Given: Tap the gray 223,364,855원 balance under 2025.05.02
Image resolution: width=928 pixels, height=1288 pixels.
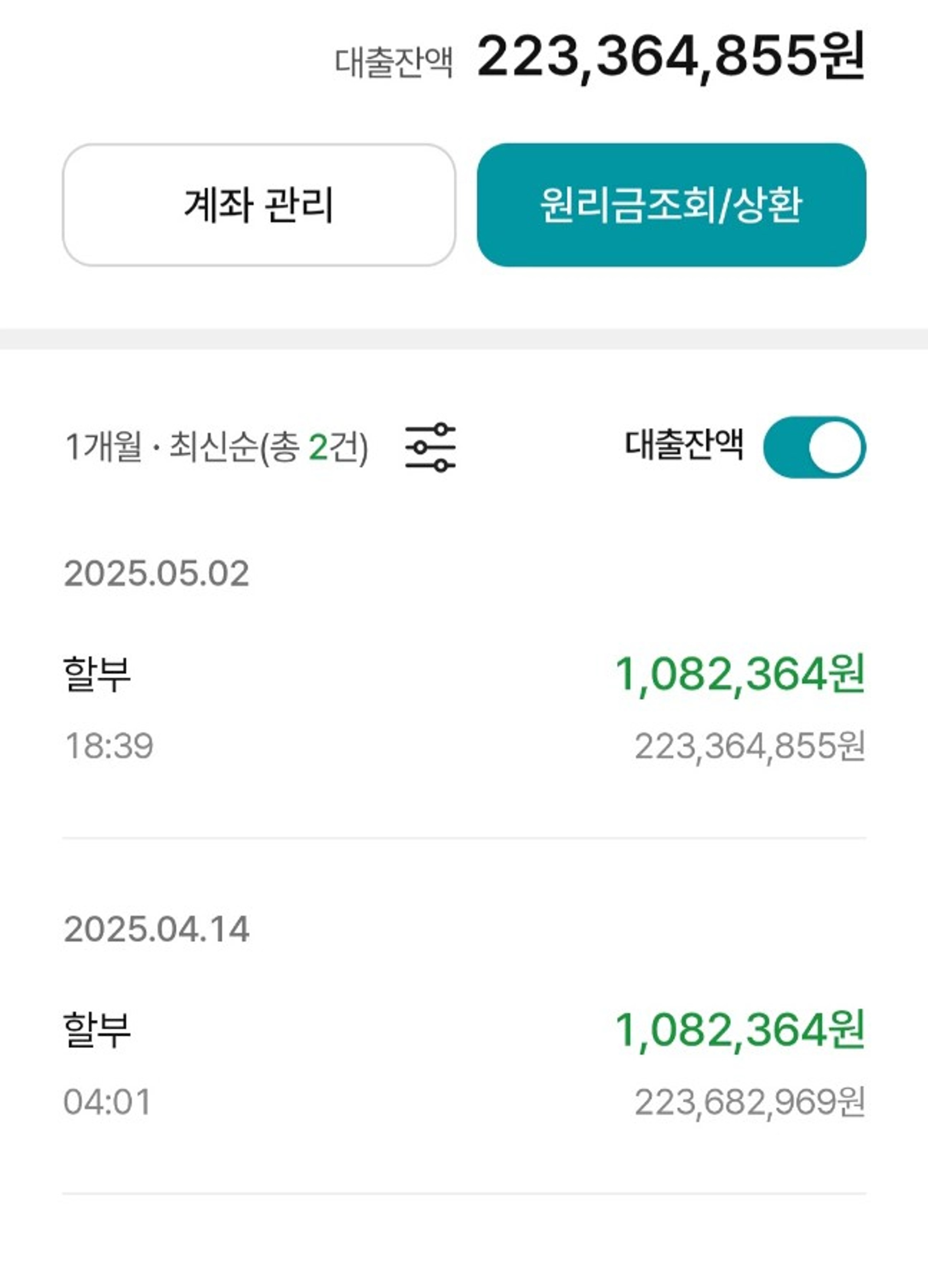Looking at the screenshot, I should pos(749,746).
